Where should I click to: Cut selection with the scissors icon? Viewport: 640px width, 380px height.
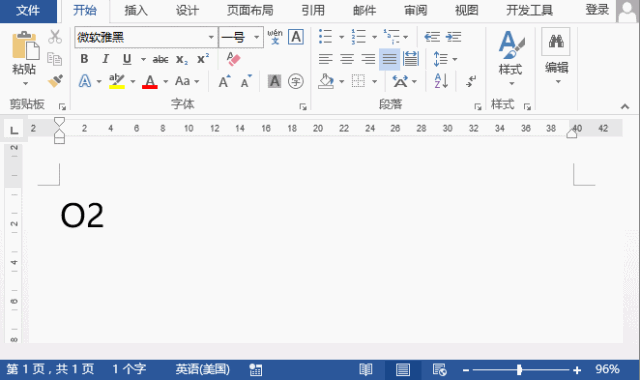click(55, 37)
